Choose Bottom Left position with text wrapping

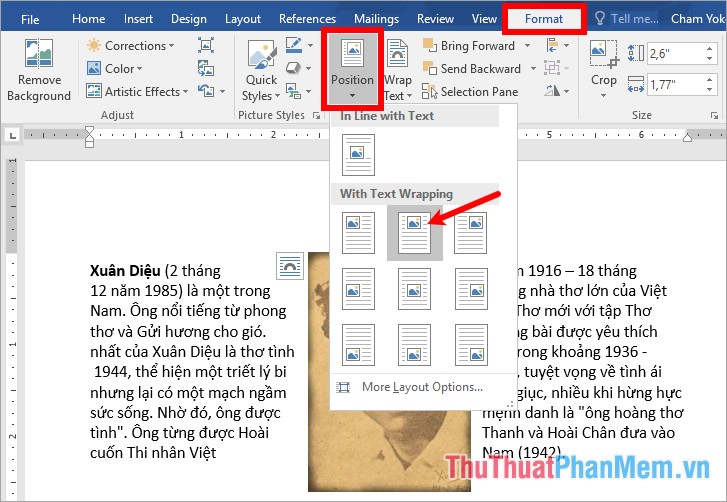(x=358, y=344)
